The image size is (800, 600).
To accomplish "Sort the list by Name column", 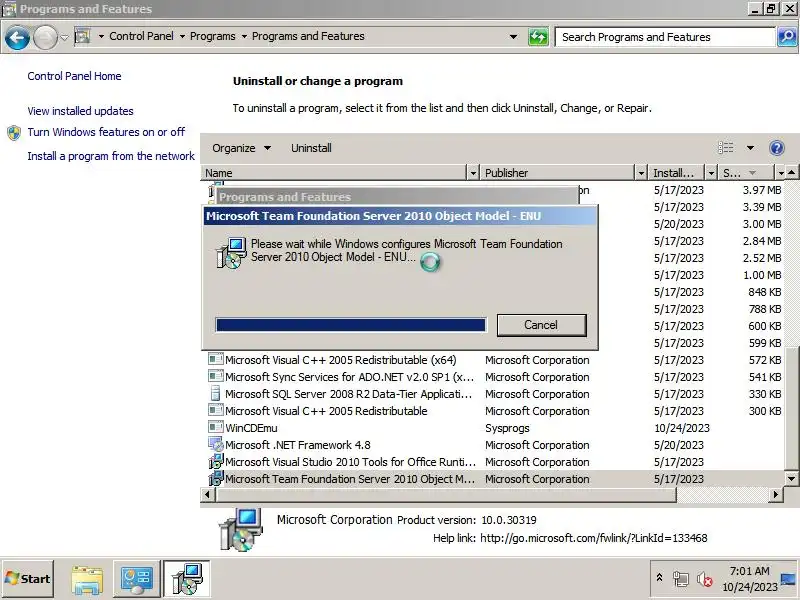I will tap(334, 173).
